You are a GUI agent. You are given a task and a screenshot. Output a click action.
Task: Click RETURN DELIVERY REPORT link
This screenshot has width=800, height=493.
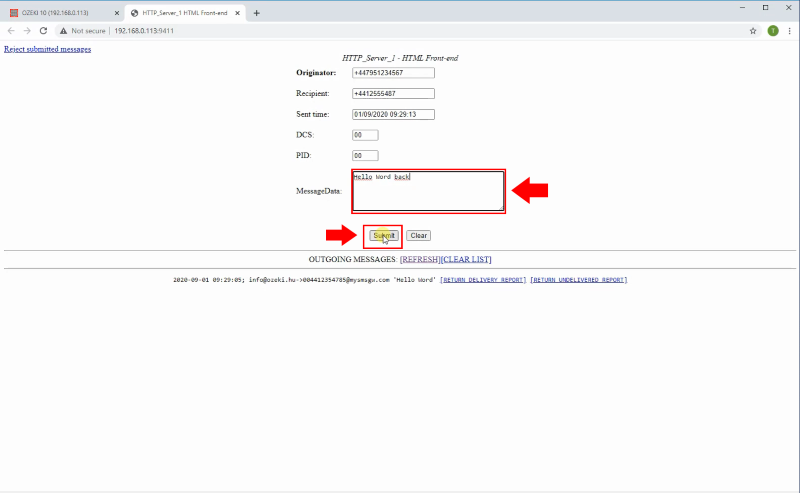pos(483,280)
